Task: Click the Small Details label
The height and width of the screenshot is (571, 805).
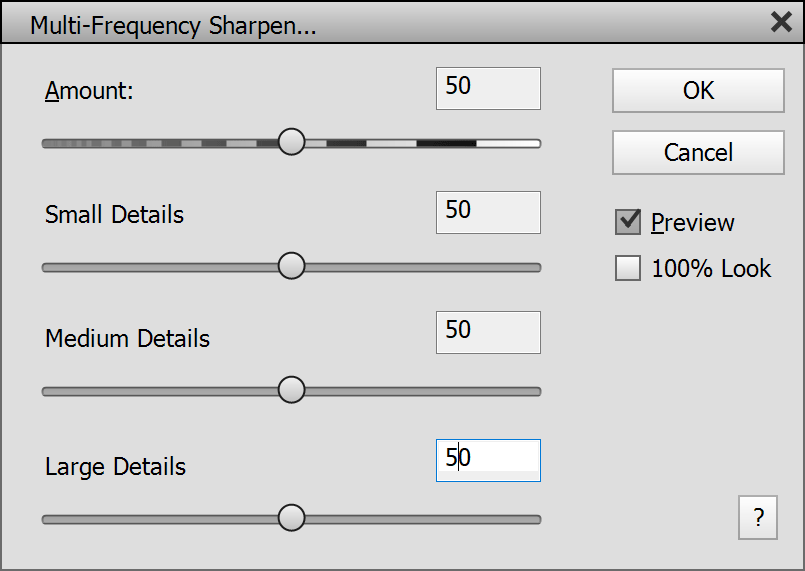Action: click(x=114, y=214)
